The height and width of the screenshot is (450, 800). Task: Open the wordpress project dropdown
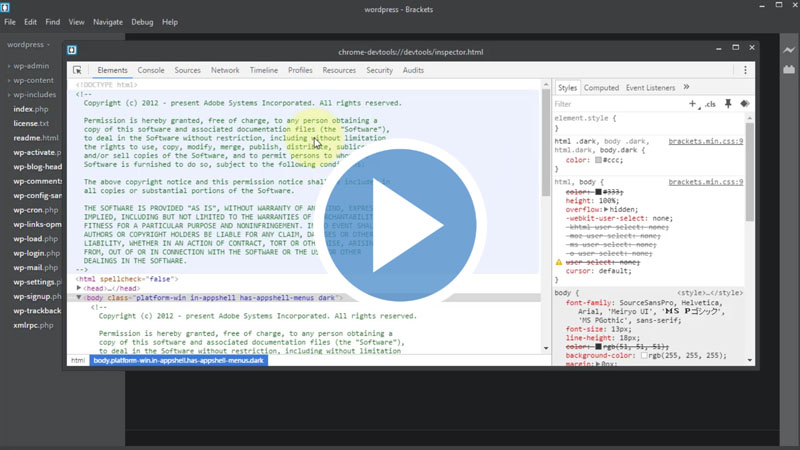tap(30, 45)
